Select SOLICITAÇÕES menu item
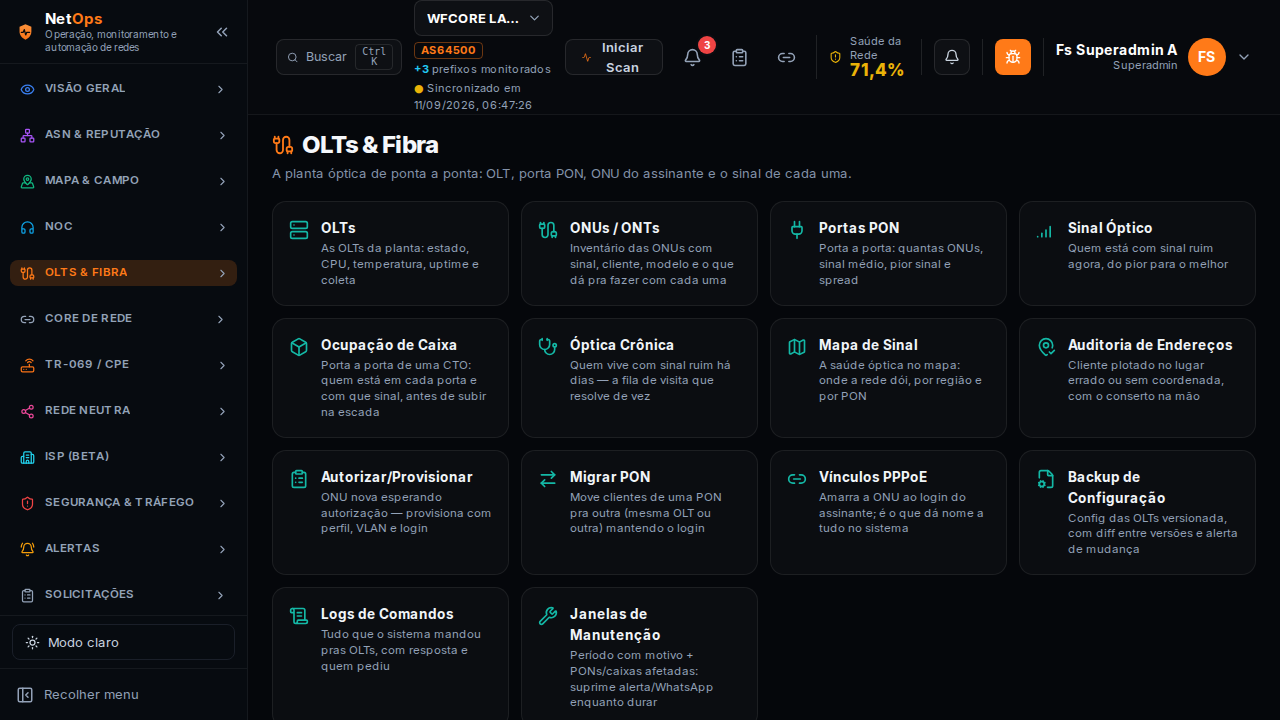This screenshot has height=720, width=1280. coord(123,595)
